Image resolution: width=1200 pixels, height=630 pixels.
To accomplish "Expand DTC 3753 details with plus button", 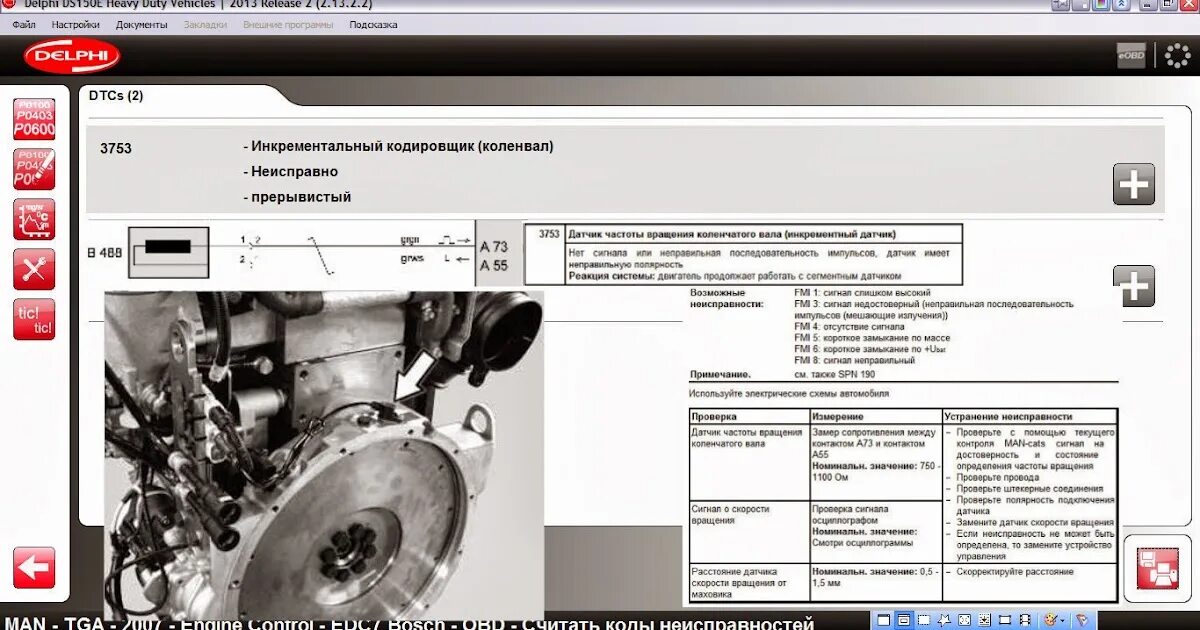I will (x=1134, y=184).
